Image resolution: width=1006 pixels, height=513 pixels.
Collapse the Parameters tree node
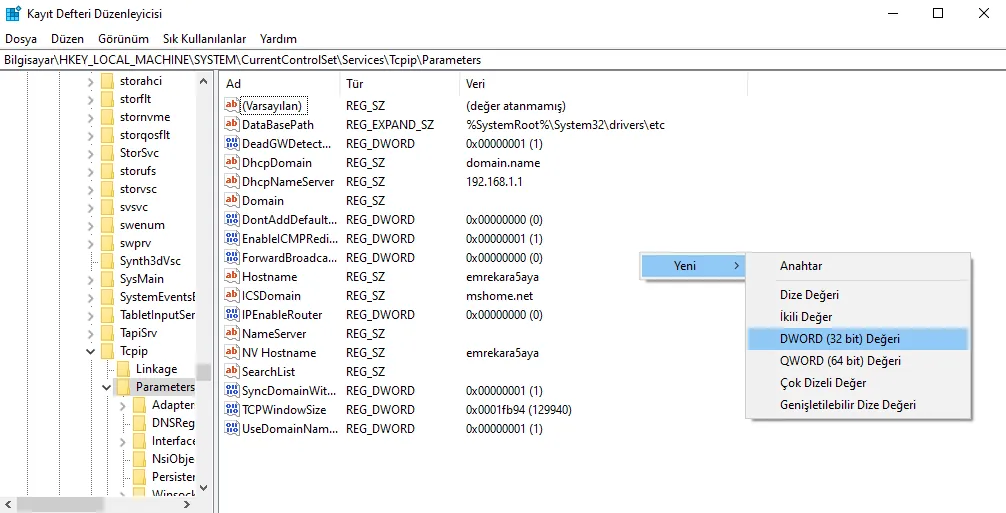tap(106, 387)
